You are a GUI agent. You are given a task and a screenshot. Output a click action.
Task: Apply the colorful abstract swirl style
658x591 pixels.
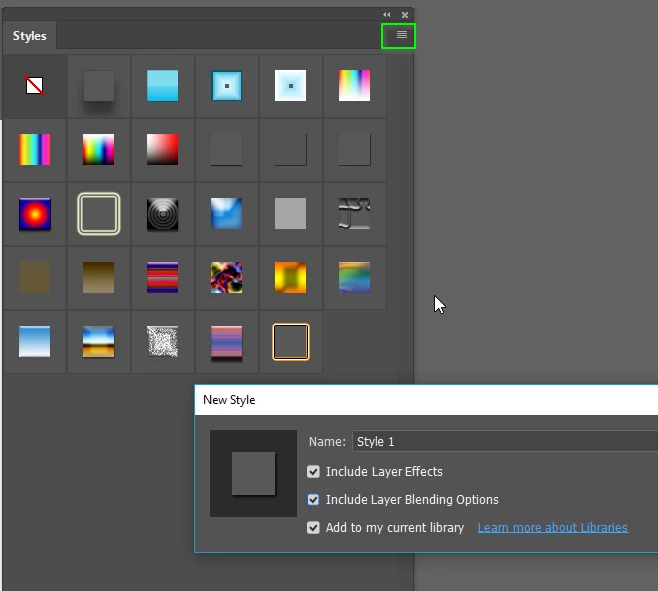(227, 278)
